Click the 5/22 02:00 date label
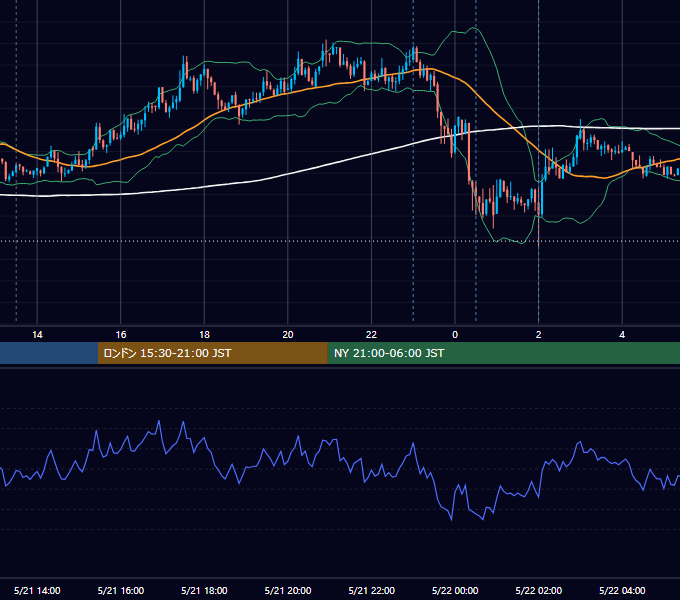The height and width of the screenshot is (600, 680). [x=539, y=590]
